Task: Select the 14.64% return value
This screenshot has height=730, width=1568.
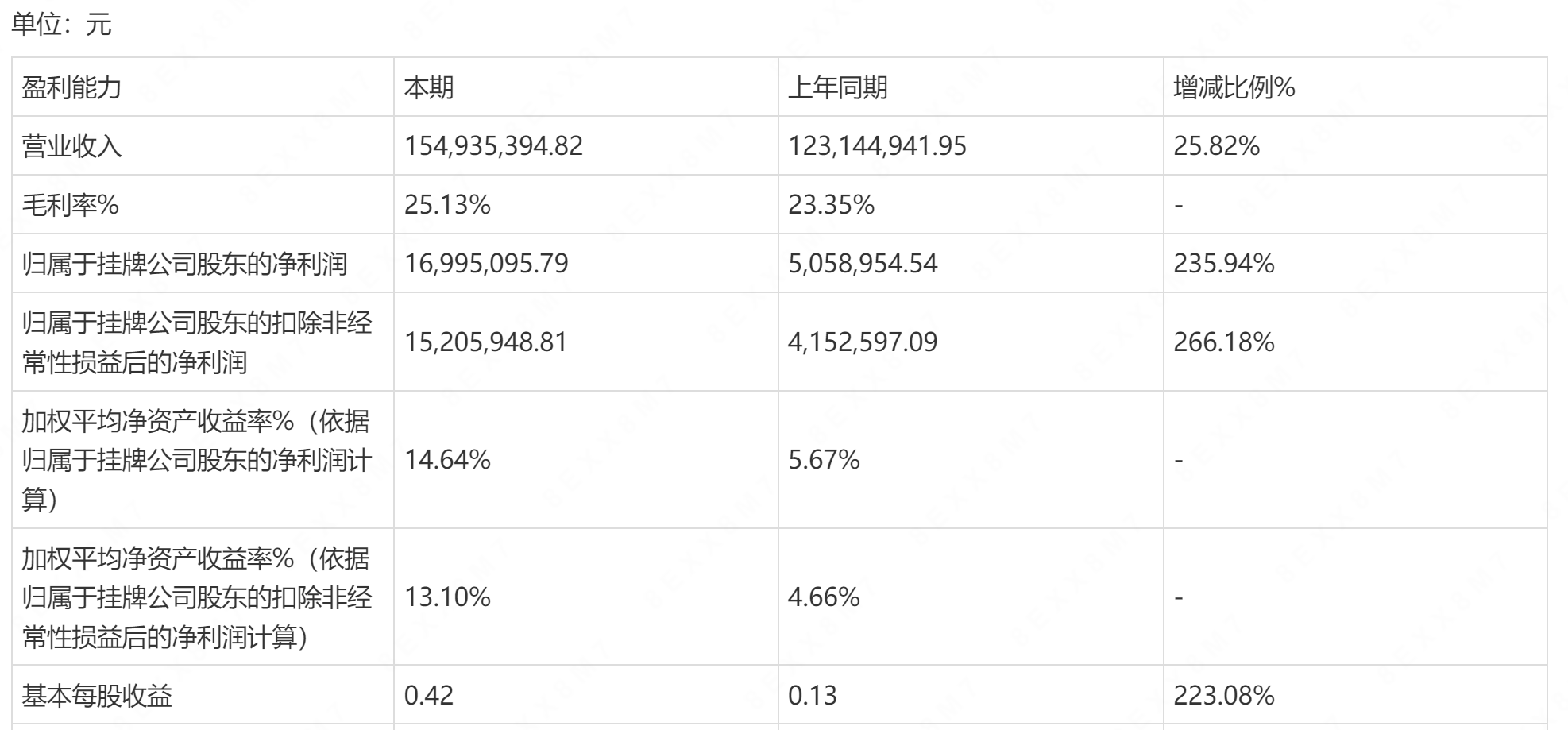Action: pos(447,460)
